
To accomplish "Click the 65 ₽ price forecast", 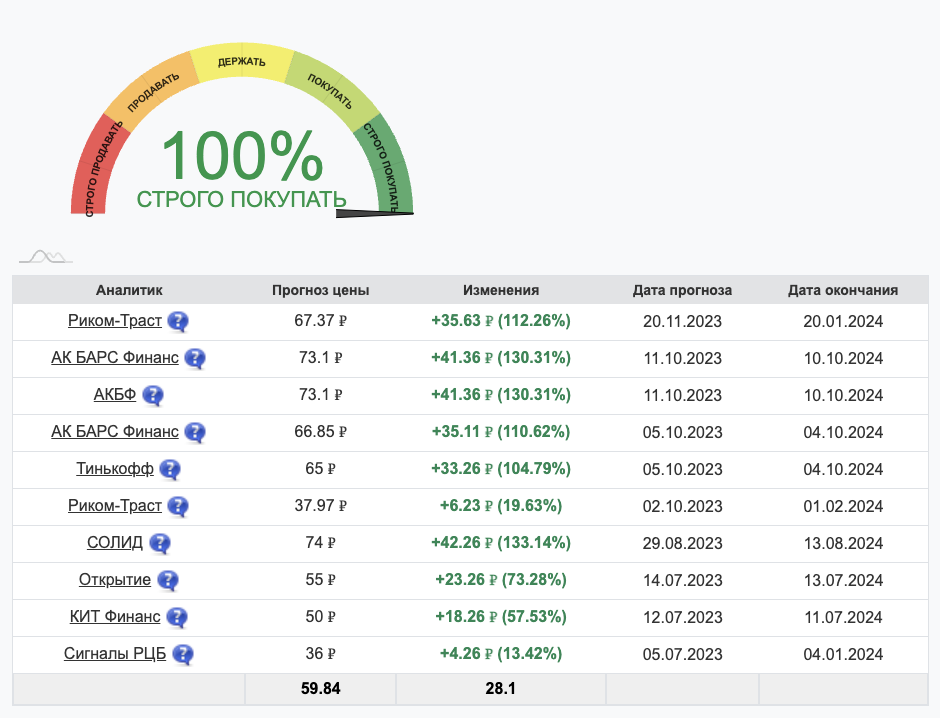I will point(320,469).
